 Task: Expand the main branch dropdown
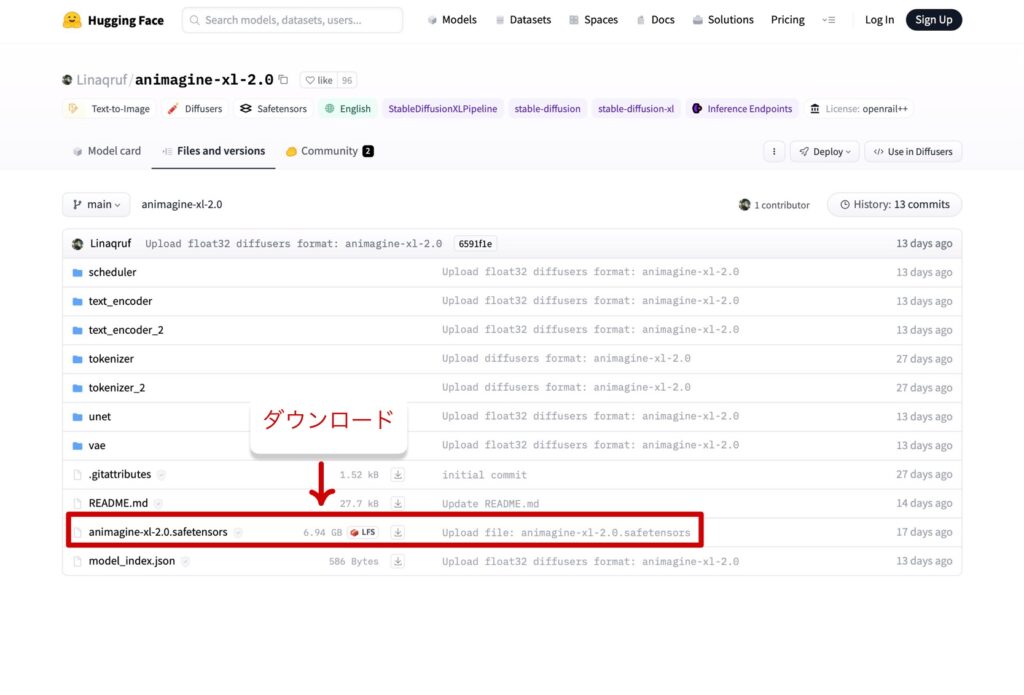(96, 204)
